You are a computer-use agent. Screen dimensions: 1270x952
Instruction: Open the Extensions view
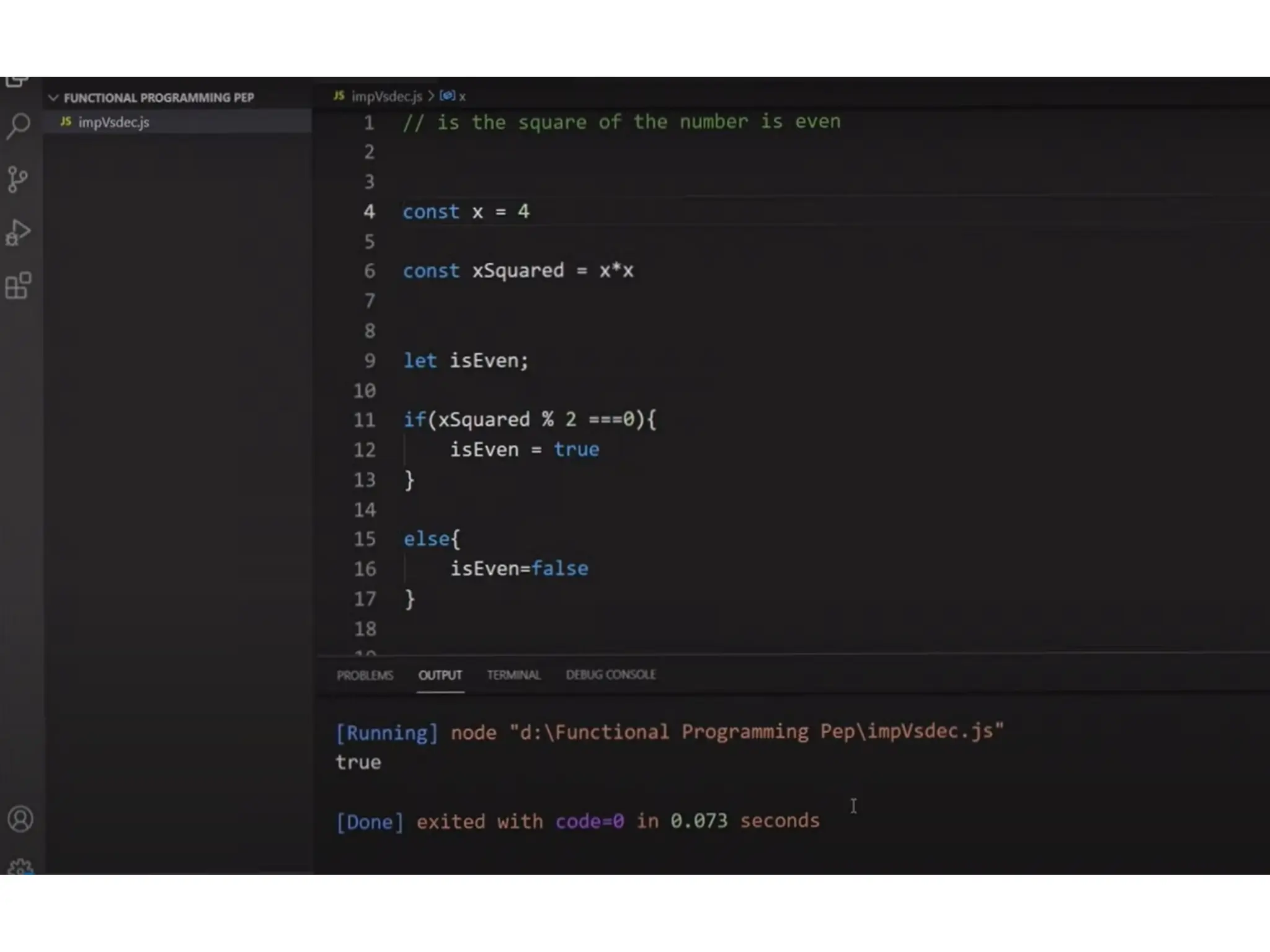(x=18, y=286)
